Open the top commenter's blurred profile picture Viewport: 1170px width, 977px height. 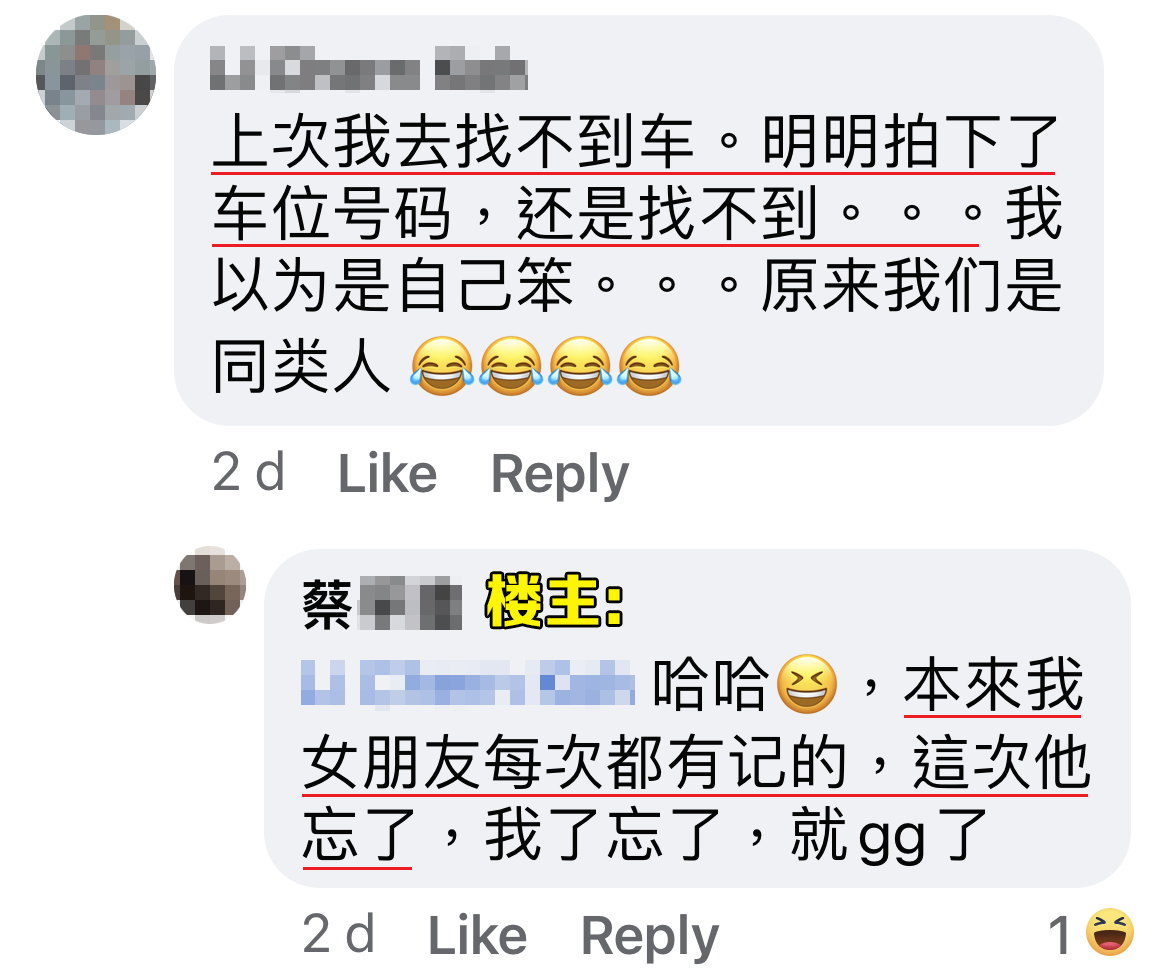tap(96, 75)
